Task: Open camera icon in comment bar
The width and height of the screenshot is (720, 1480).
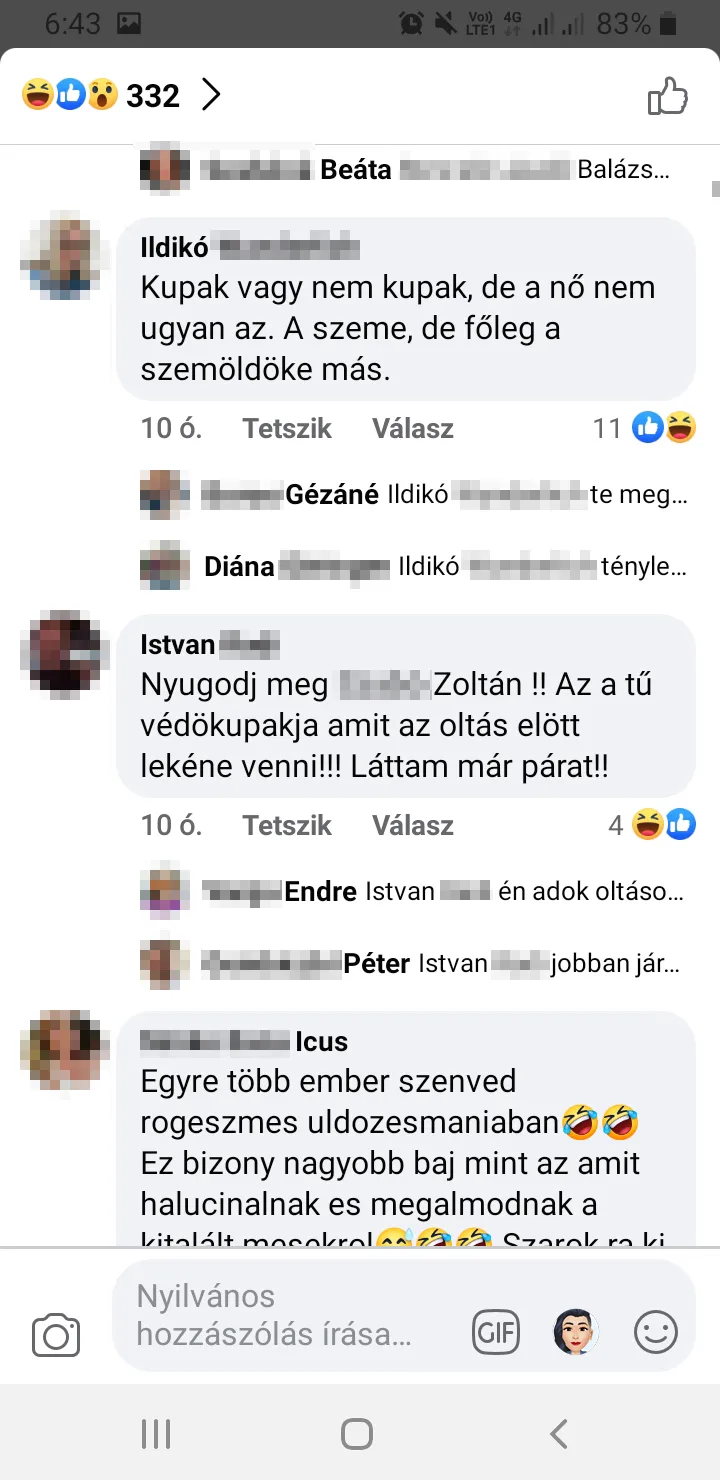Action: (56, 1335)
